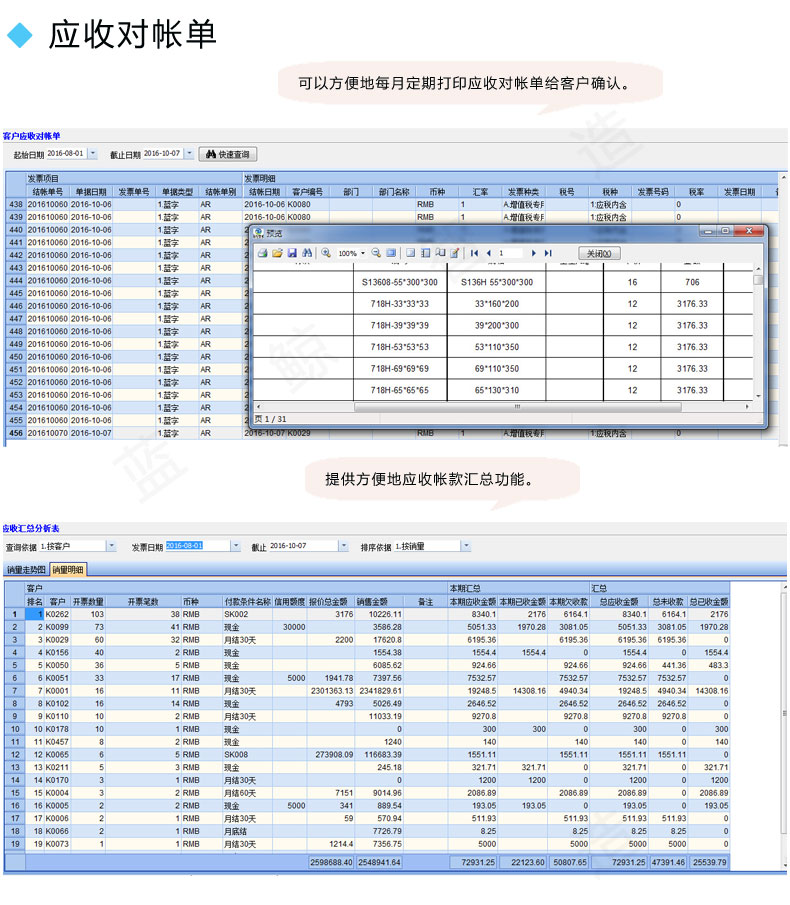Open the 发票日期 date dropdown
The image size is (790, 905).
[235, 546]
